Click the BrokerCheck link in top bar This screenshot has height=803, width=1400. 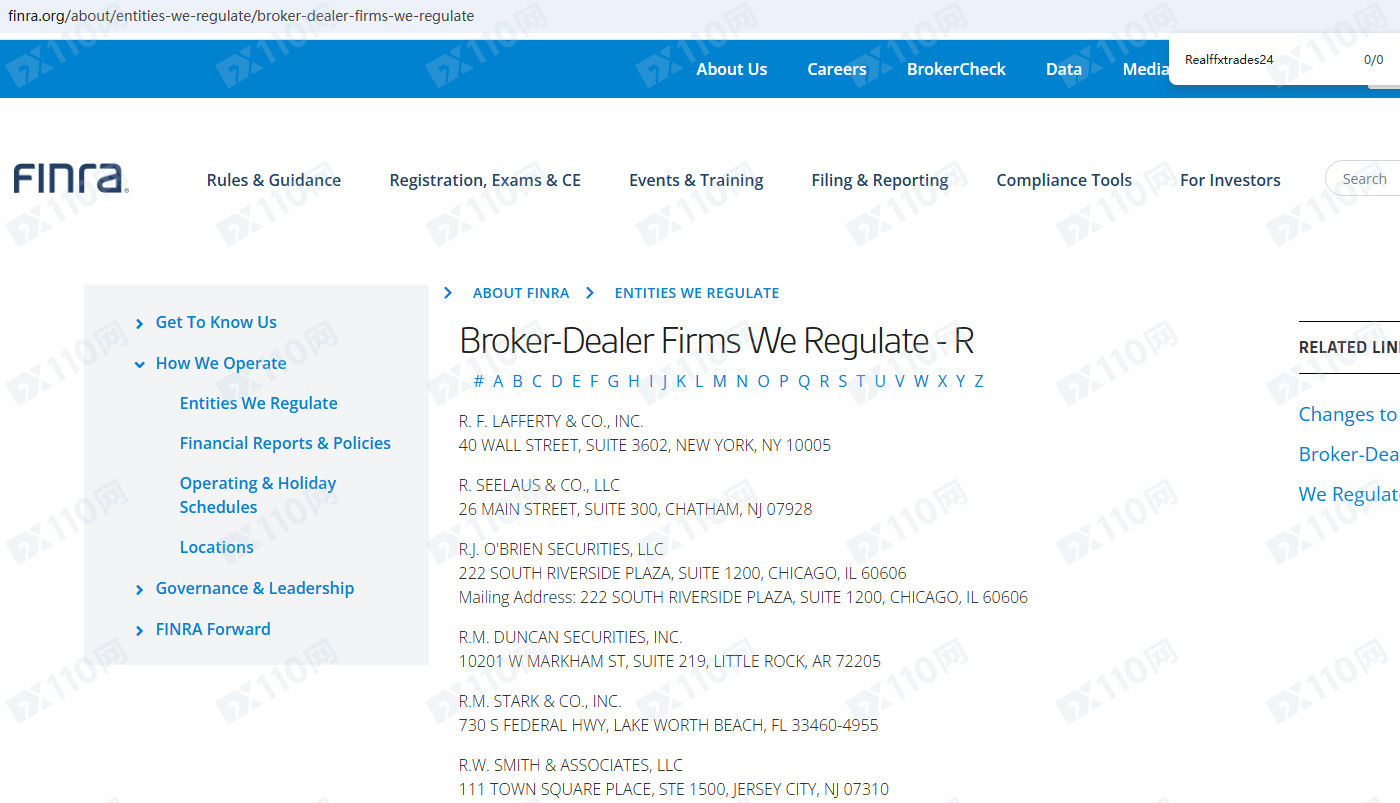tap(955, 69)
